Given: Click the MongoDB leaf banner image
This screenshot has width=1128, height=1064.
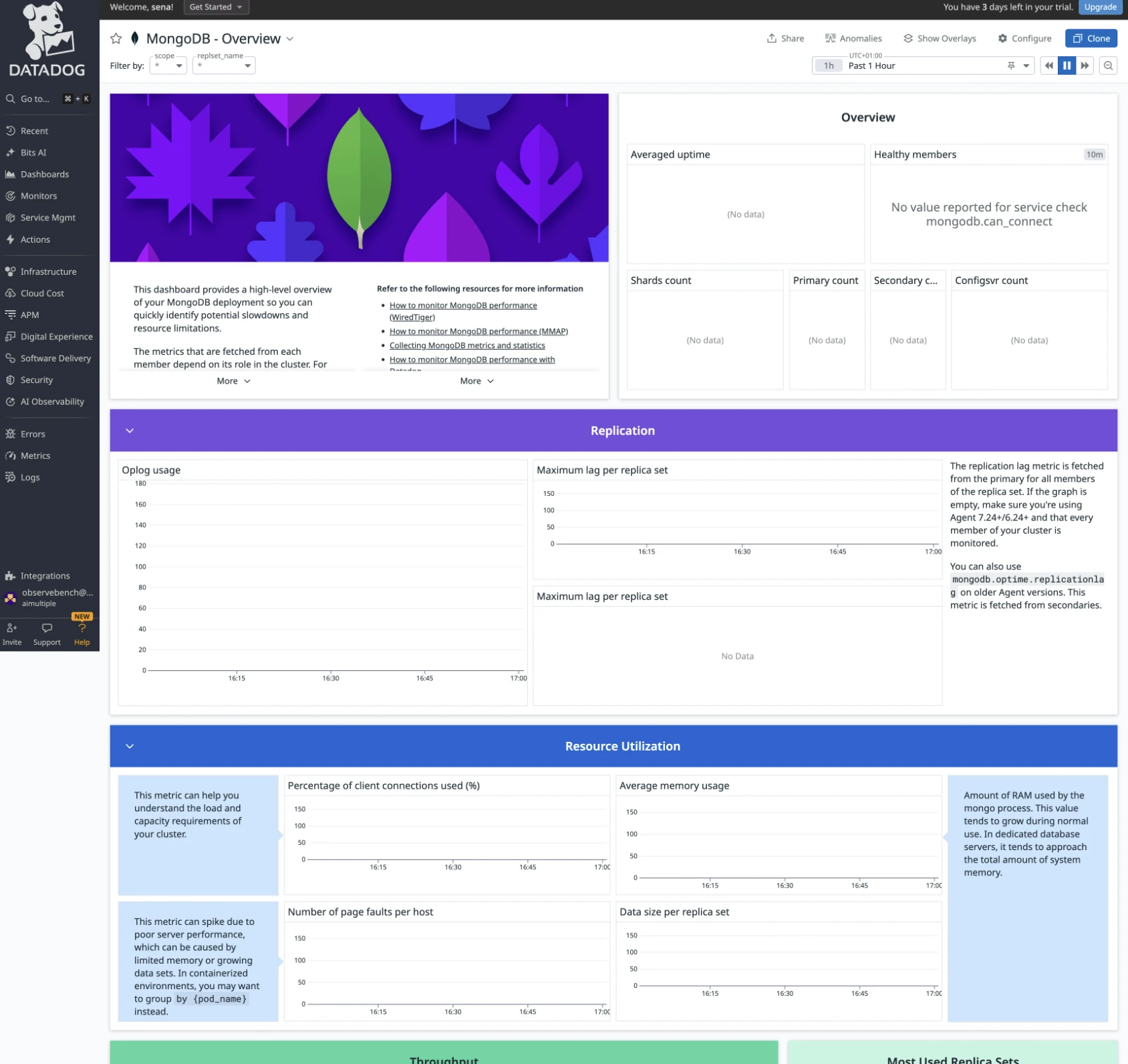Looking at the screenshot, I should 359,178.
